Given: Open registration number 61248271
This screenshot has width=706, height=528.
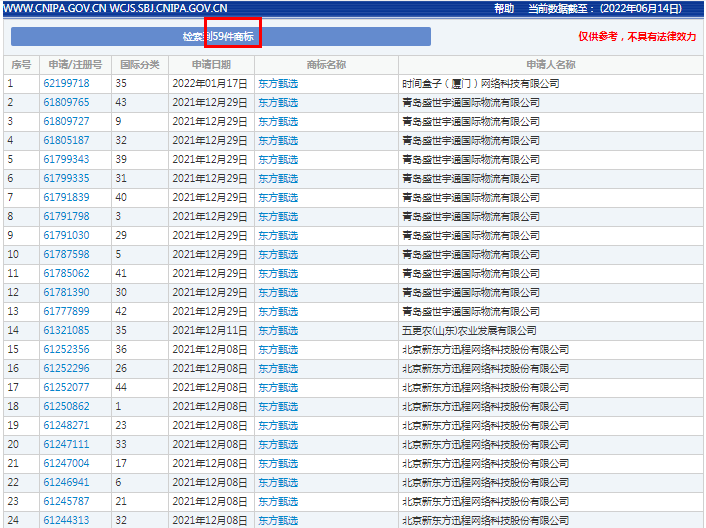Looking at the screenshot, I should coord(66,425).
